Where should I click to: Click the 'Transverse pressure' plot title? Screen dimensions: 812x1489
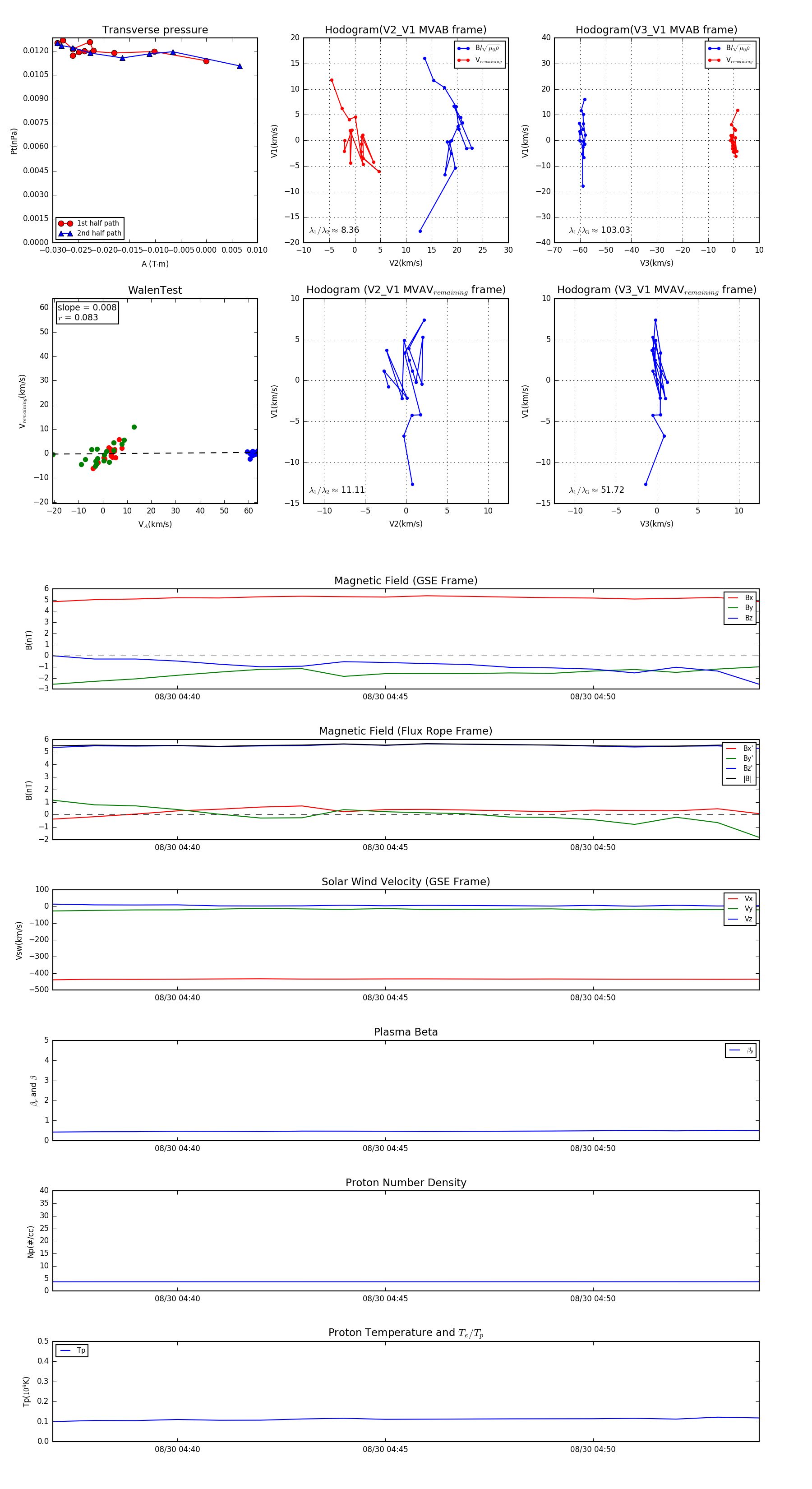[x=155, y=30]
